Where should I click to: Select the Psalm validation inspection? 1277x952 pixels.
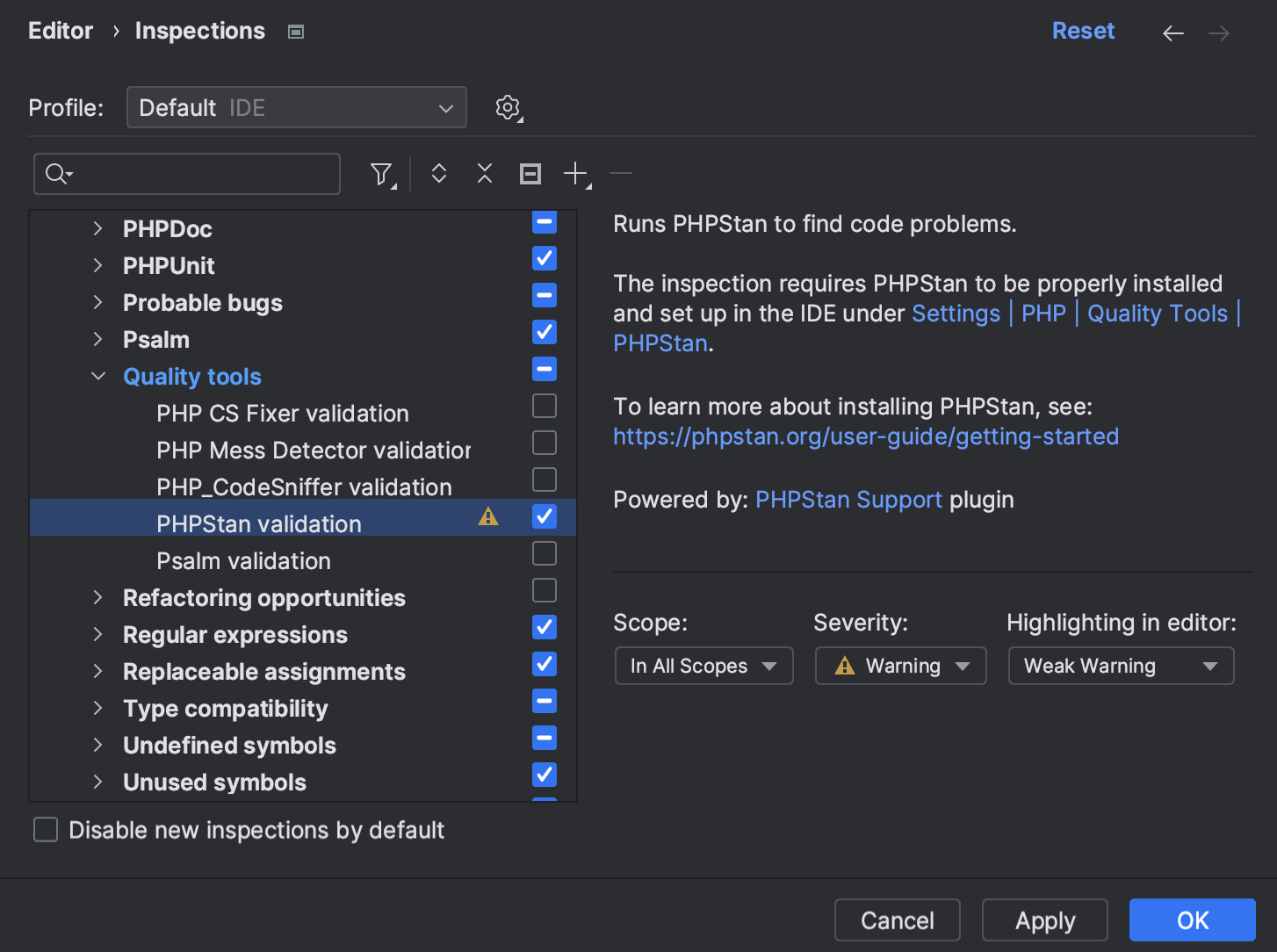pos(243,560)
